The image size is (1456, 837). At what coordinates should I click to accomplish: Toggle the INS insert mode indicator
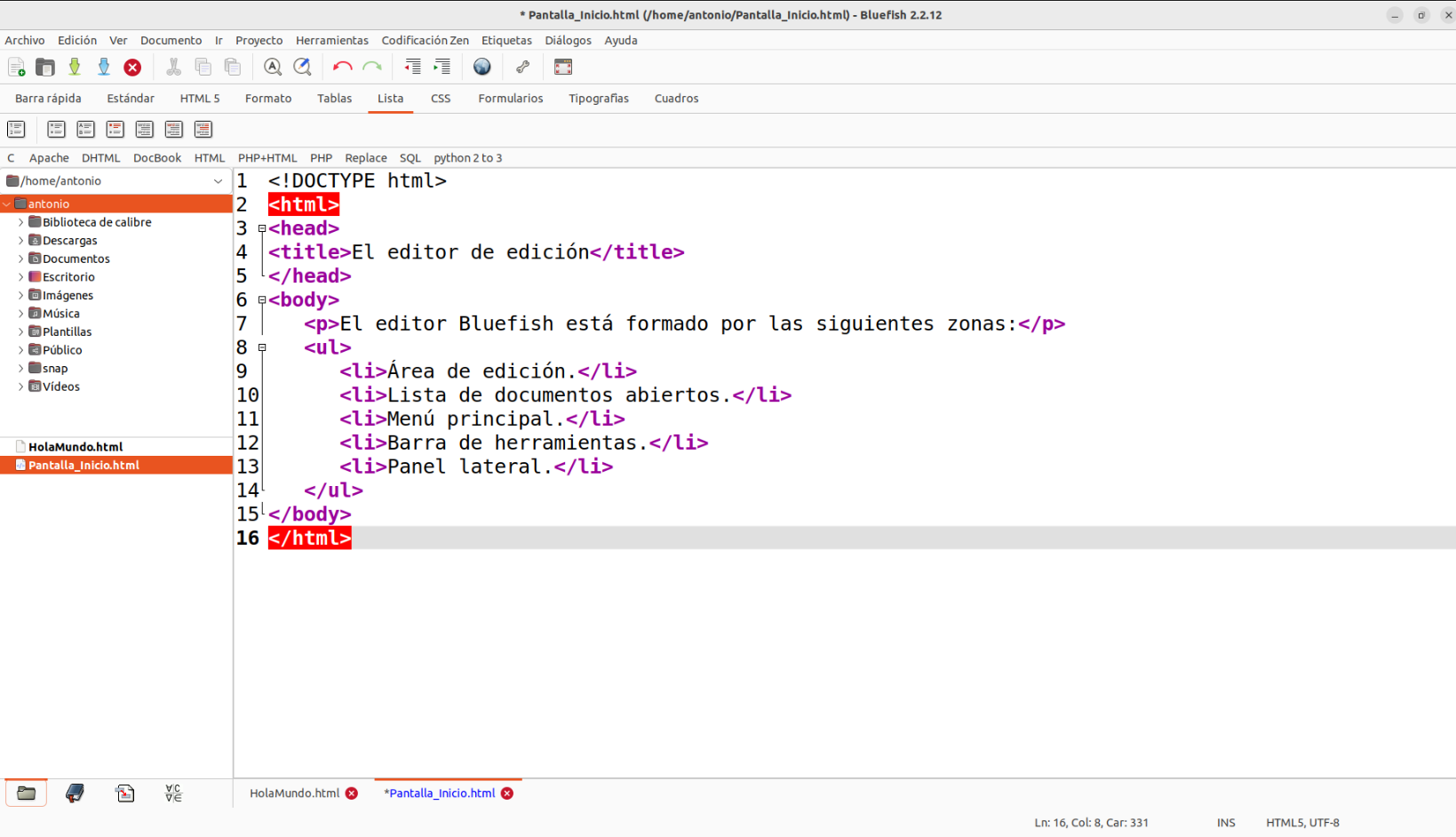pos(1225,823)
